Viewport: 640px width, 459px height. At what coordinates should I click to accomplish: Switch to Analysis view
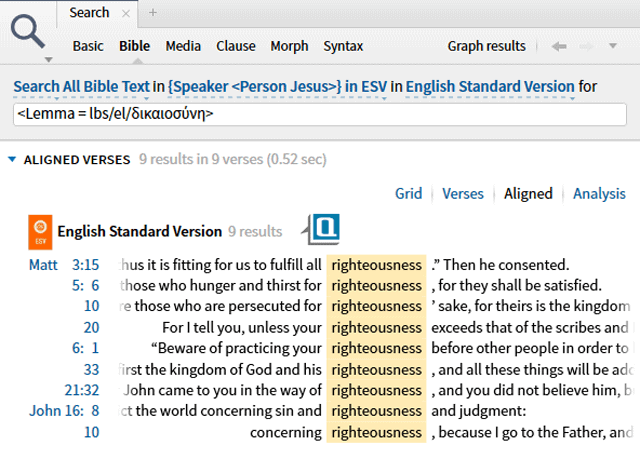pos(599,194)
